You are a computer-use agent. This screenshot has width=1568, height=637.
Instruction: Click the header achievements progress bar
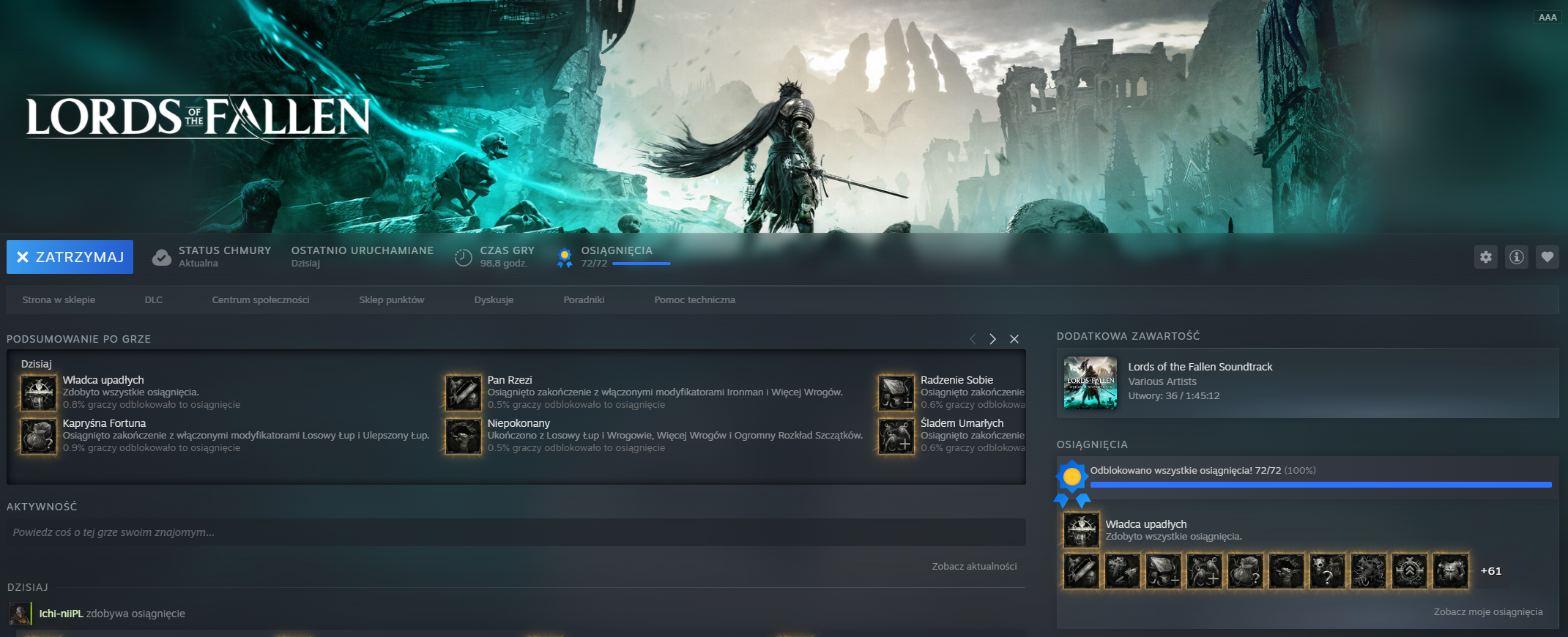click(x=641, y=264)
